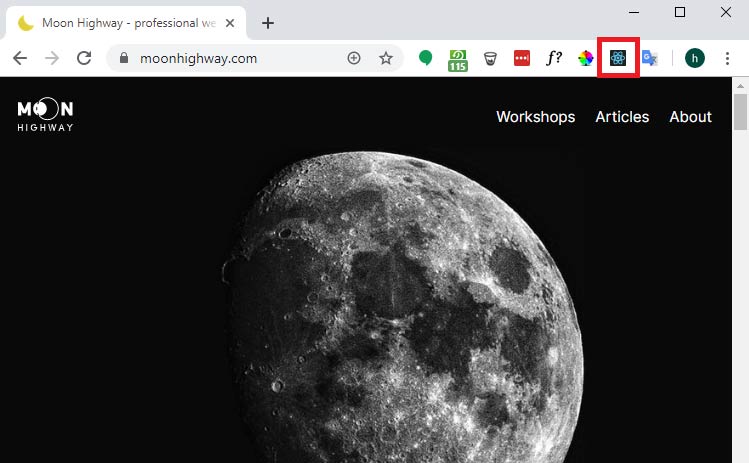Open the bucket-shaped extension icon
This screenshot has width=749, height=463.
[x=490, y=58]
